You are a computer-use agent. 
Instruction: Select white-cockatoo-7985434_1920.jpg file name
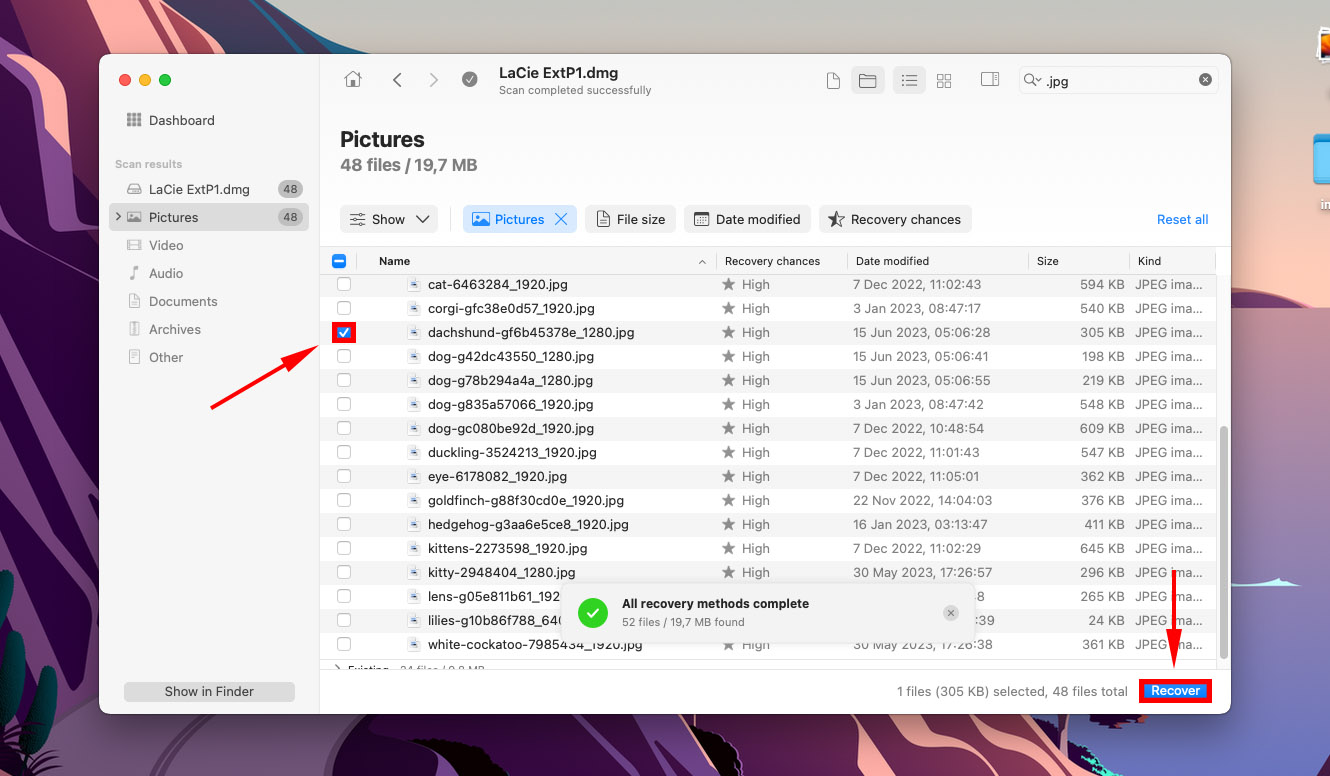(x=535, y=644)
